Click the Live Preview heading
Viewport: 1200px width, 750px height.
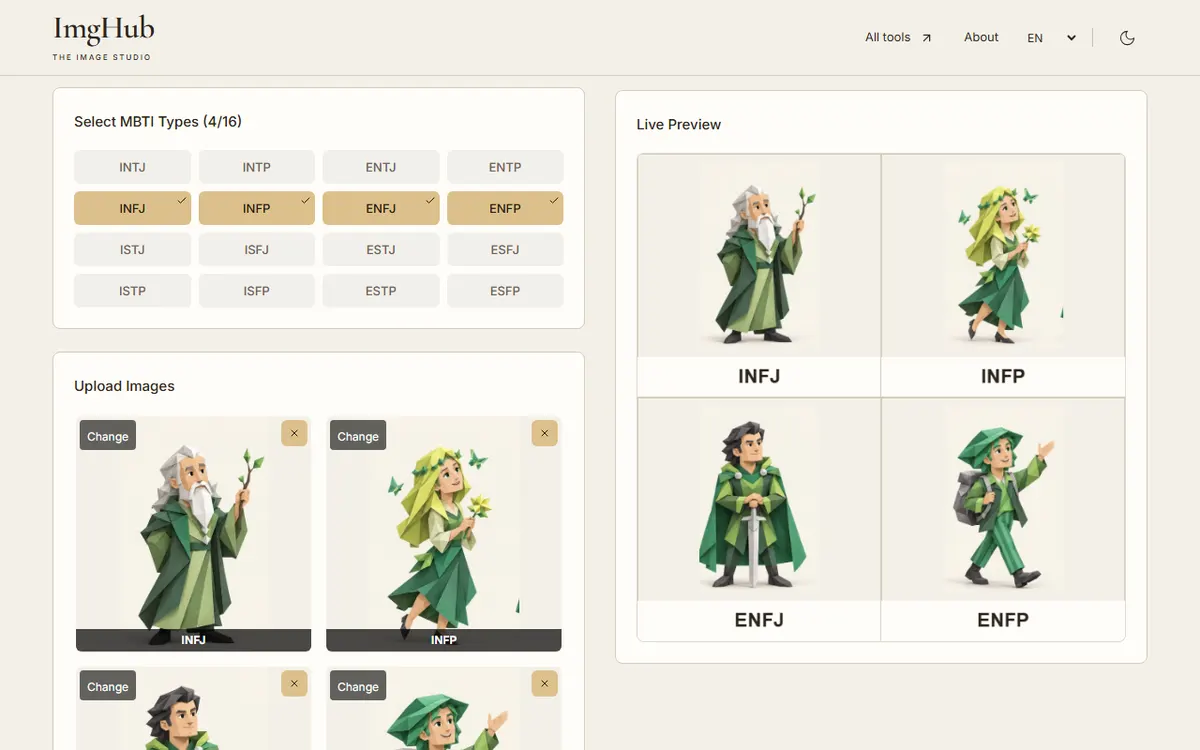pos(679,125)
